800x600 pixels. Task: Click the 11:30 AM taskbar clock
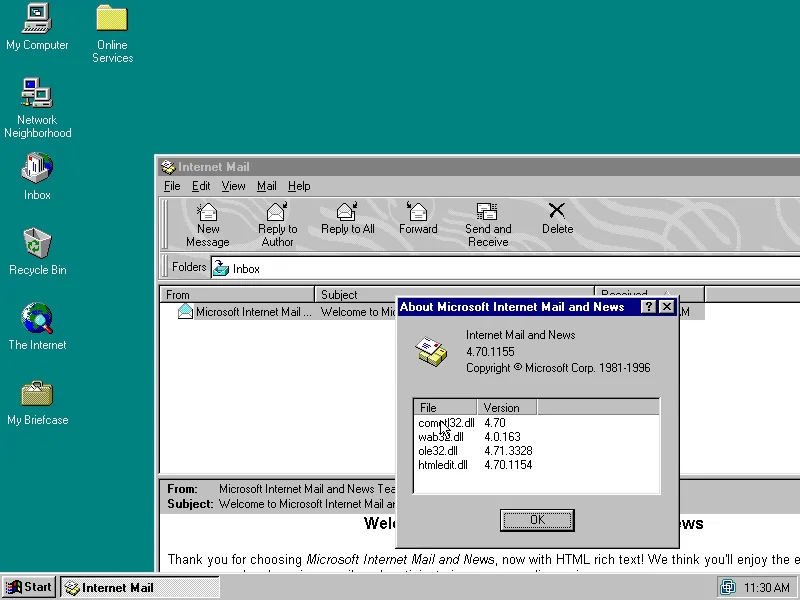[x=766, y=588]
